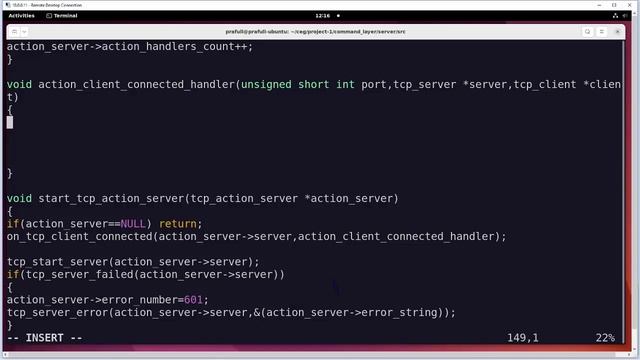
Task: Open the Terminal app menu in top bar
Action: [62, 16]
